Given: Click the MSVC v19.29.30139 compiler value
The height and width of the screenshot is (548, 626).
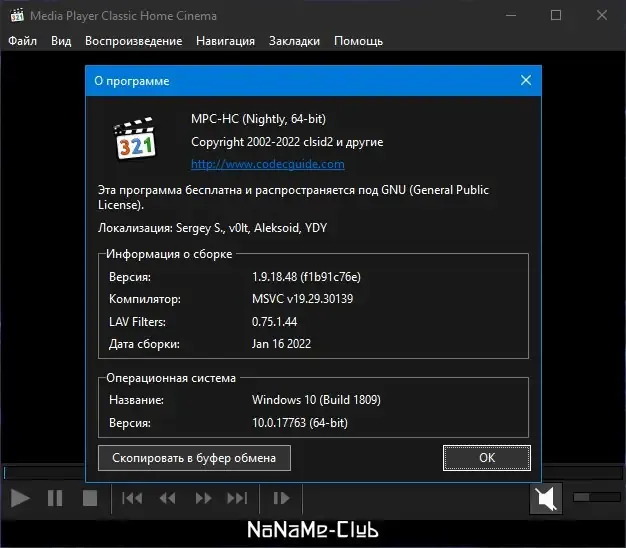Looking at the screenshot, I should click(x=302, y=299).
